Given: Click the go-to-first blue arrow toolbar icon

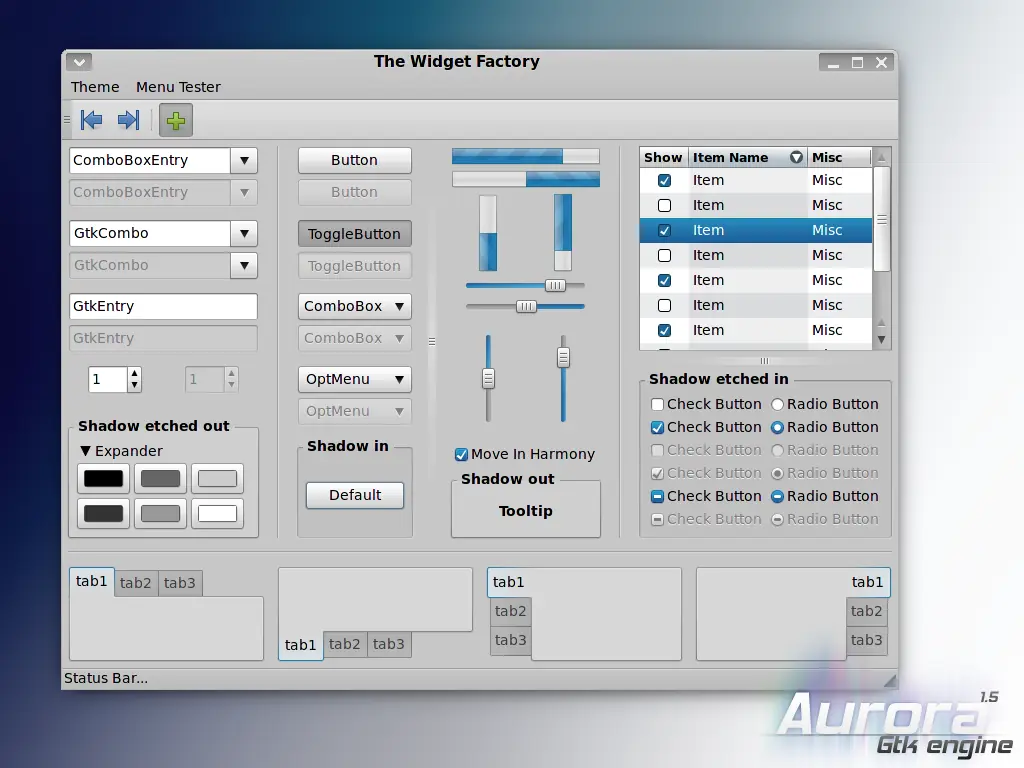Looking at the screenshot, I should coord(91,120).
